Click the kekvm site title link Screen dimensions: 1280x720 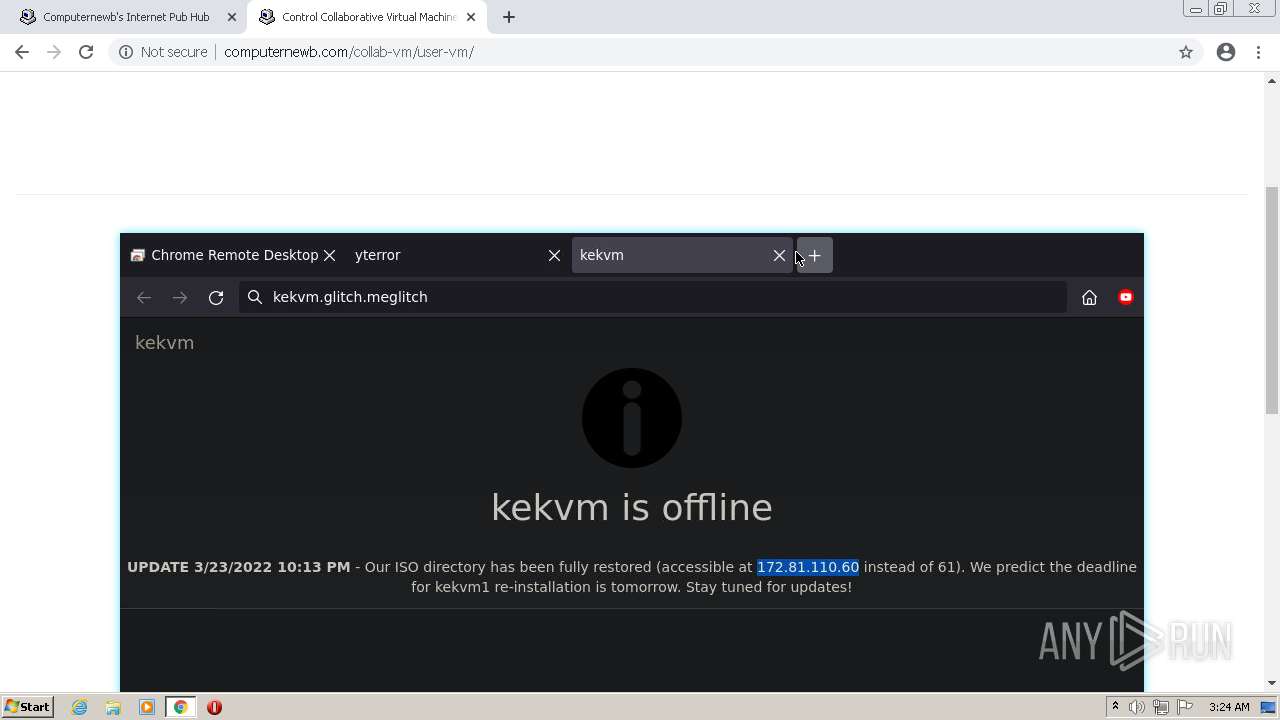point(164,342)
